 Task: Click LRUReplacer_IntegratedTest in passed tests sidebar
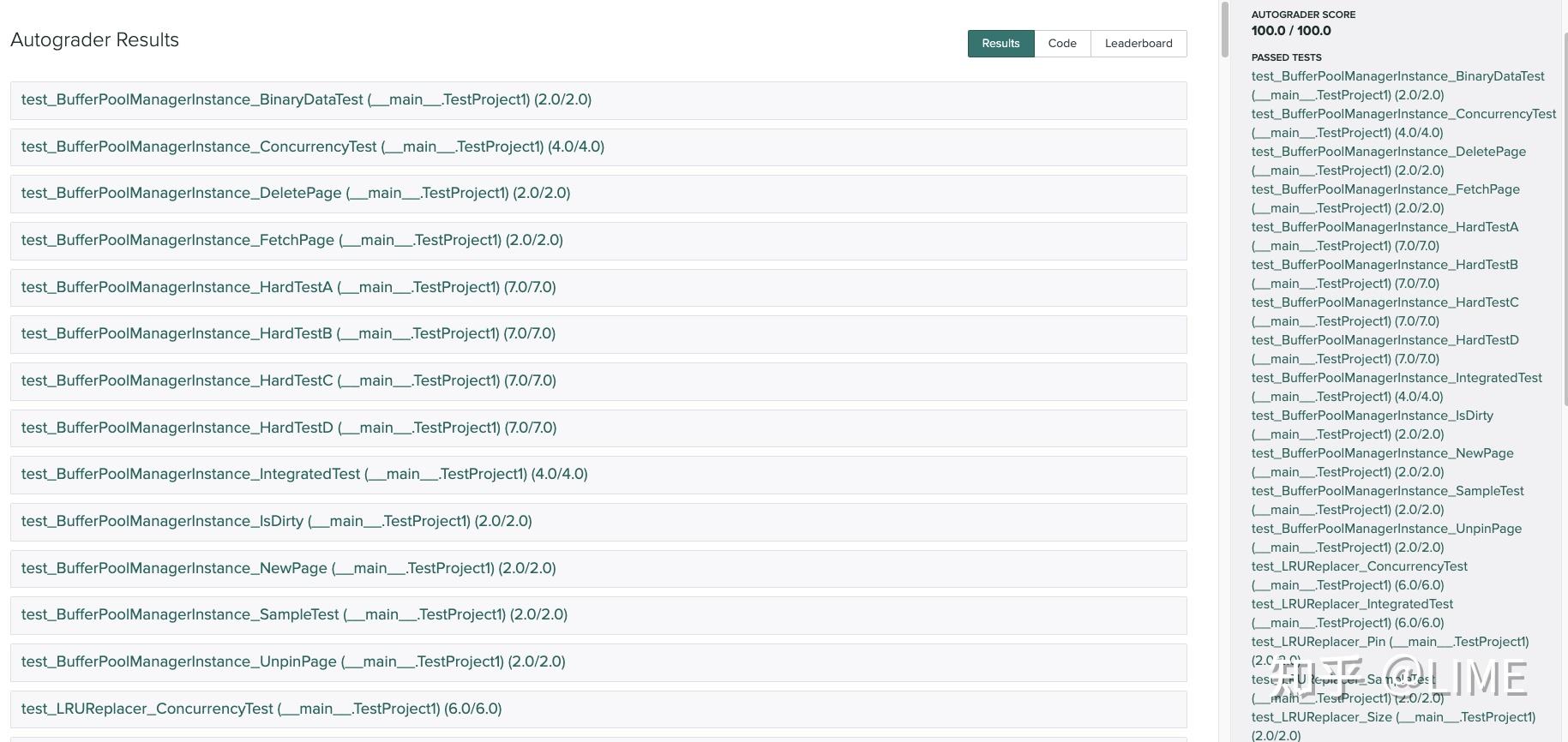(1352, 613)
